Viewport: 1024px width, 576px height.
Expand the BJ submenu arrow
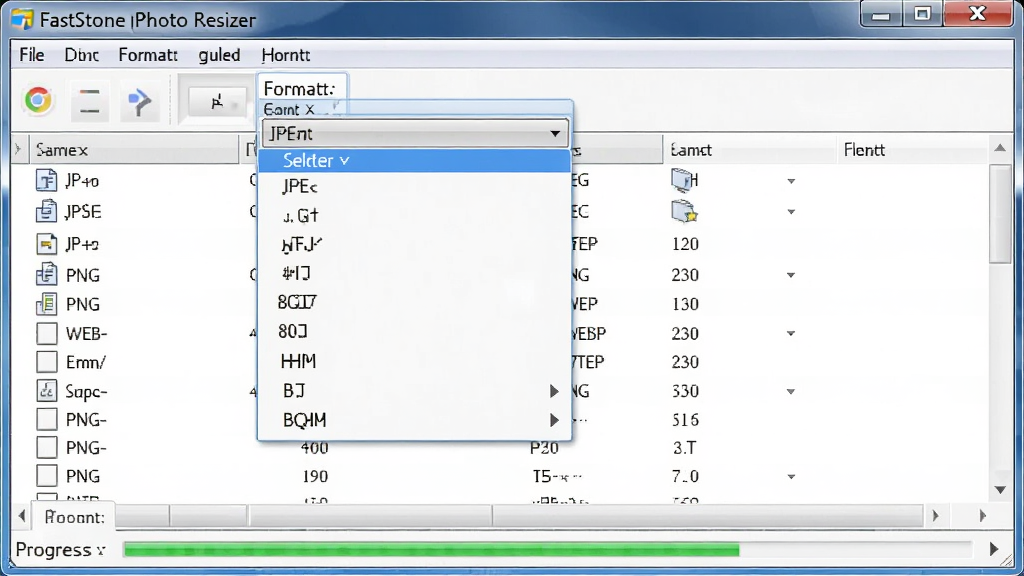point(554,391)
